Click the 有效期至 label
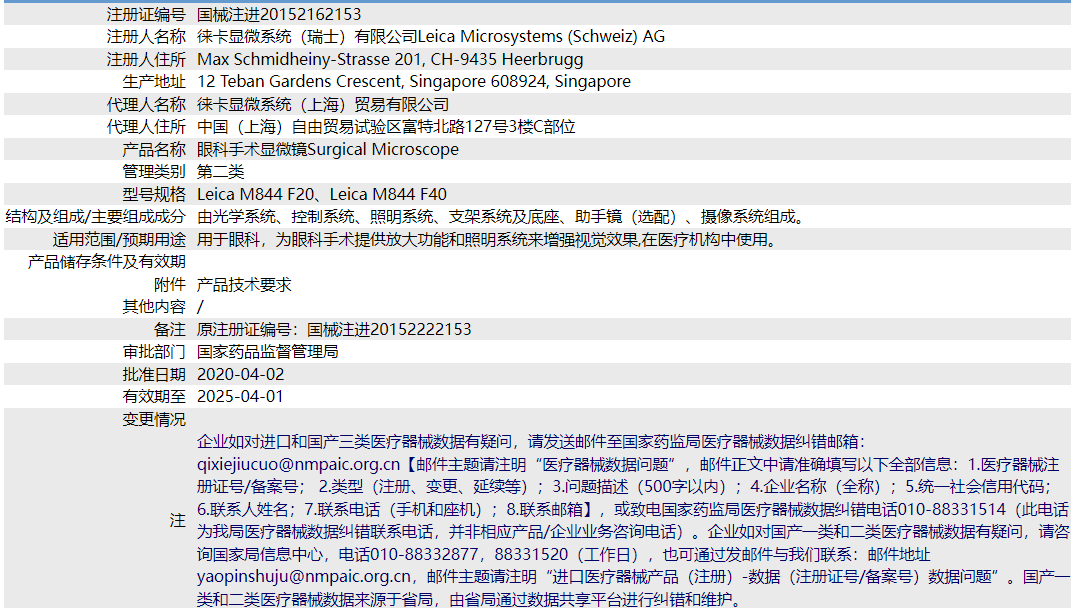The width and height of the screenshot is (1073, 608). 154,396
